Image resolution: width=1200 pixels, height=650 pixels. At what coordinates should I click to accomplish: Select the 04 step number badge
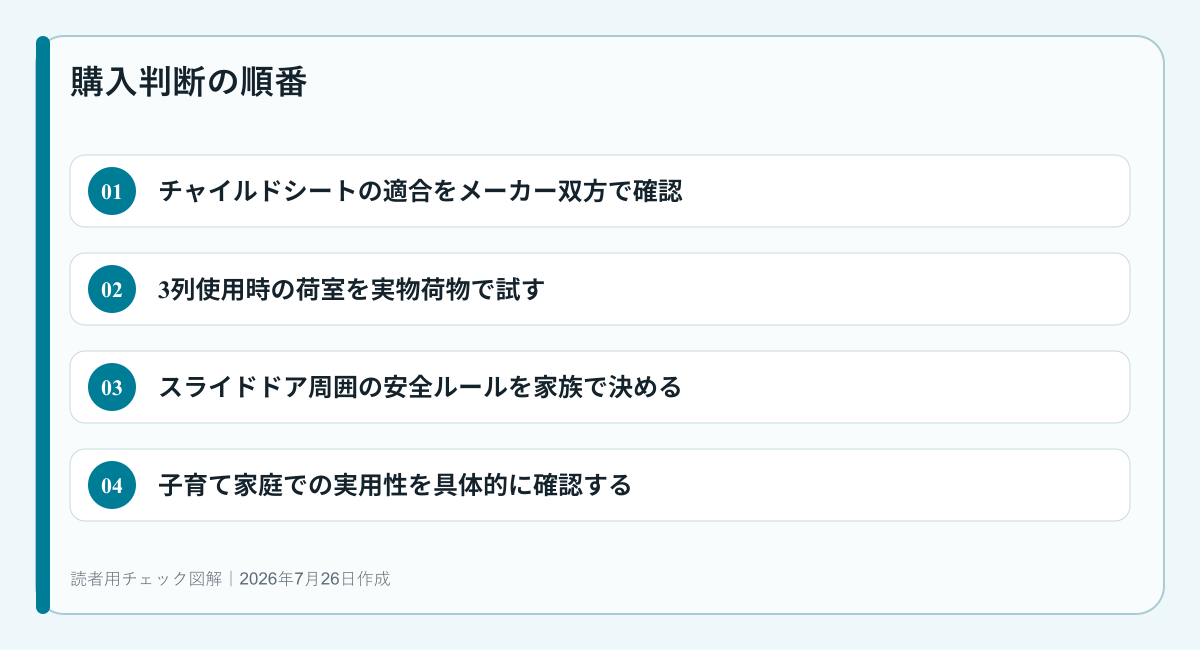tap(112, 485)
